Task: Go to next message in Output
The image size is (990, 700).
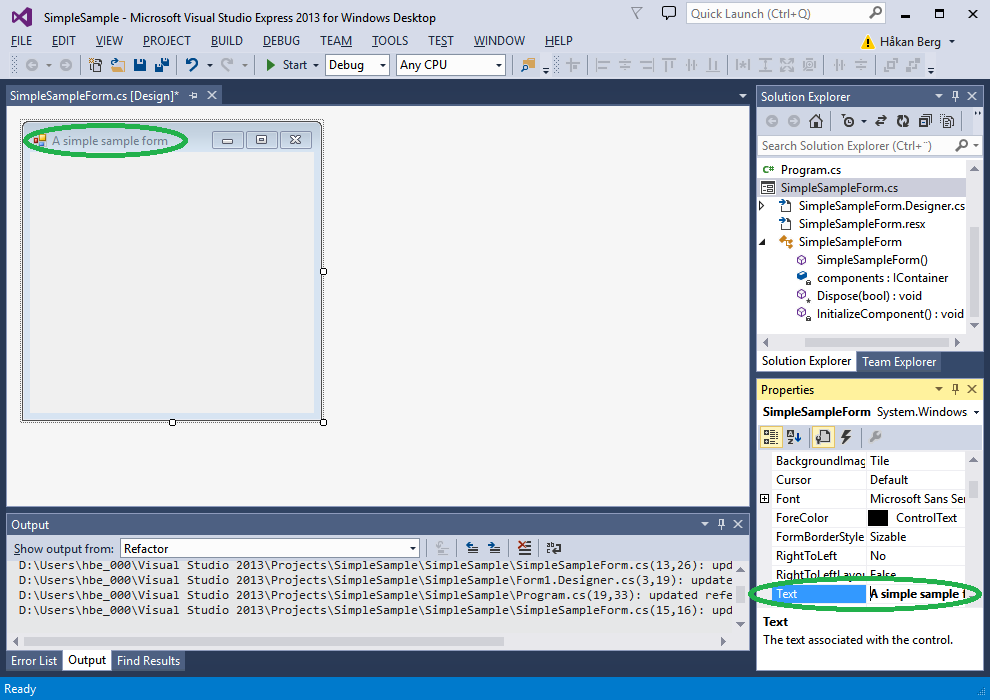Action: (494, 548)
